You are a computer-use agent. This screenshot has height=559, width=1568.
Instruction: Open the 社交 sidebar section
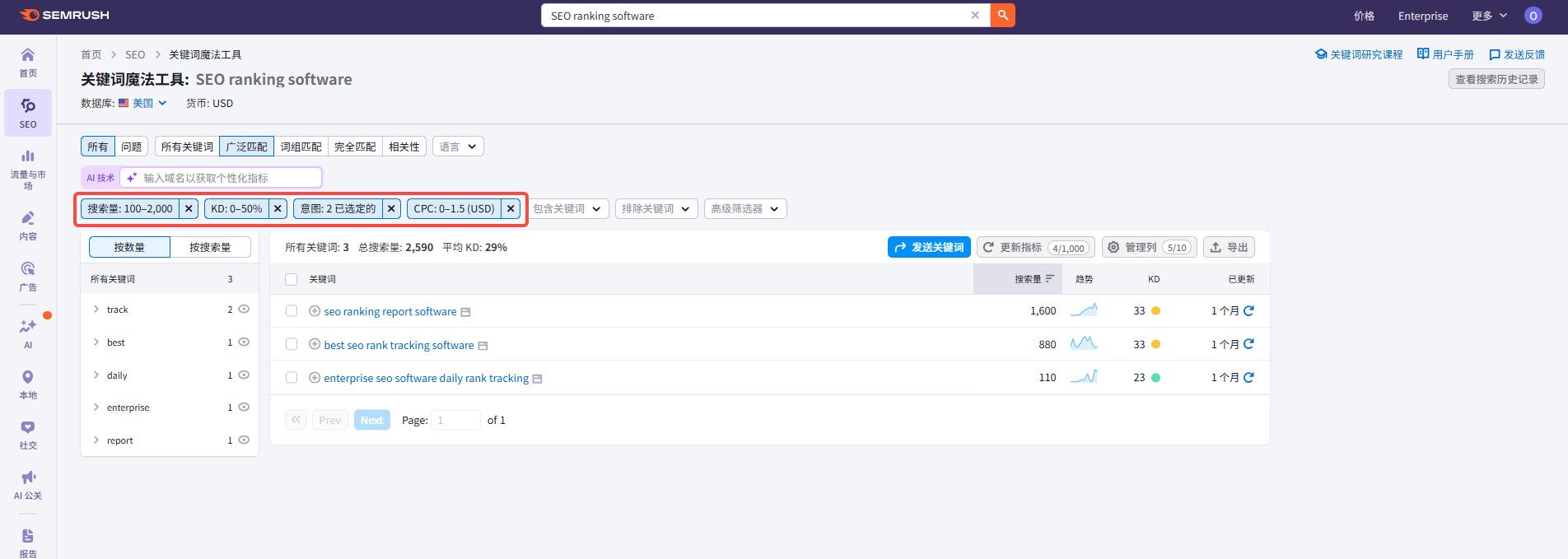[x=28, y=435]
